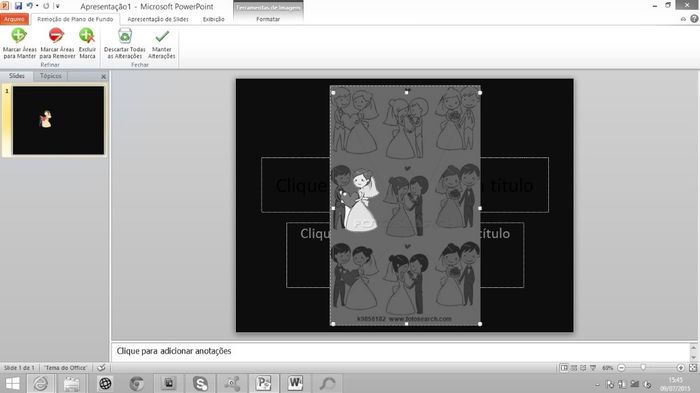Save presentation from Quick Access toolbar
This screenshot has width=700, height=393.
point(18,6)
